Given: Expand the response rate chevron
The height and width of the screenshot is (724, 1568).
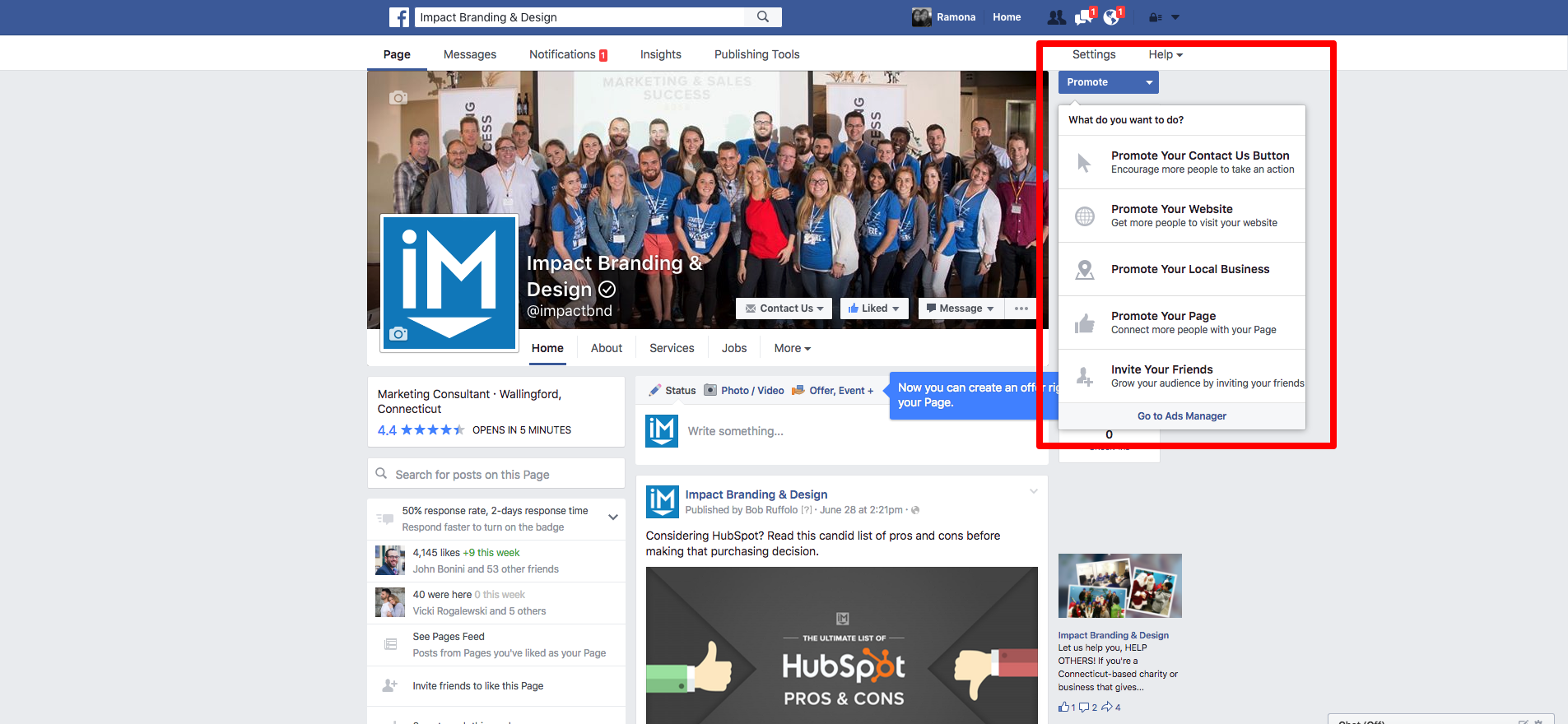Looking at the screenshot, I should [x=613, y=517].
